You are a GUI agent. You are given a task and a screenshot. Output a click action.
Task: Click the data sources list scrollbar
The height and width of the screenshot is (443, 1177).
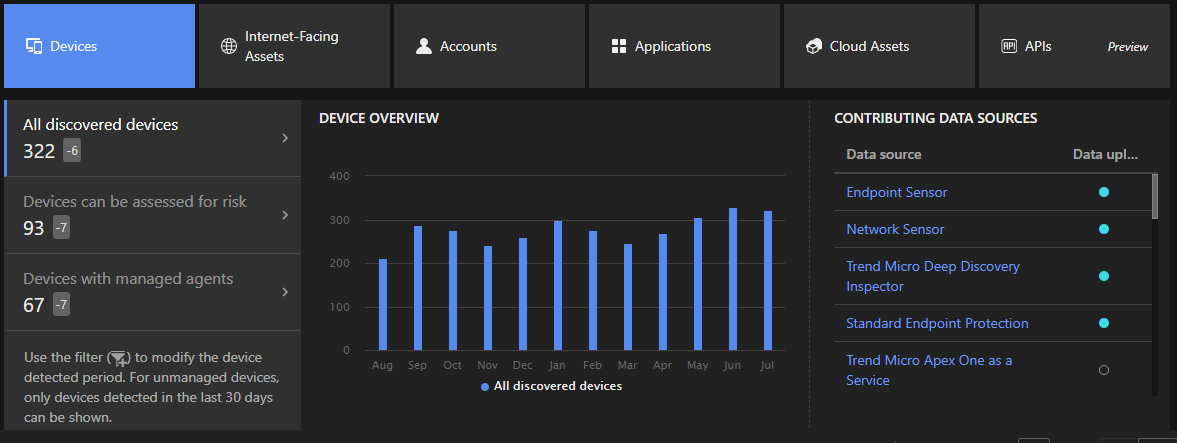1156,196
